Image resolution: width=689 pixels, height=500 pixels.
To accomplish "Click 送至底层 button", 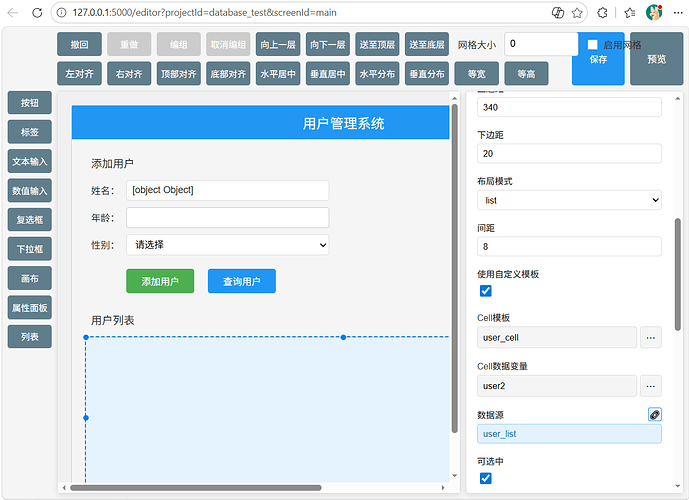I will [427, 44].
